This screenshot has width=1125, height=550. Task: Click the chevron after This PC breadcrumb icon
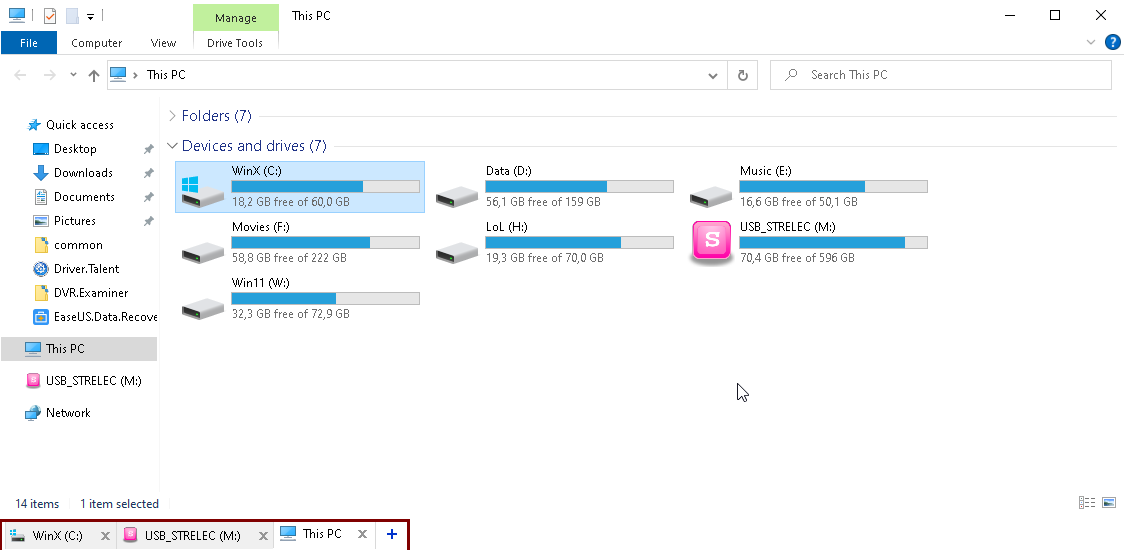136,75
